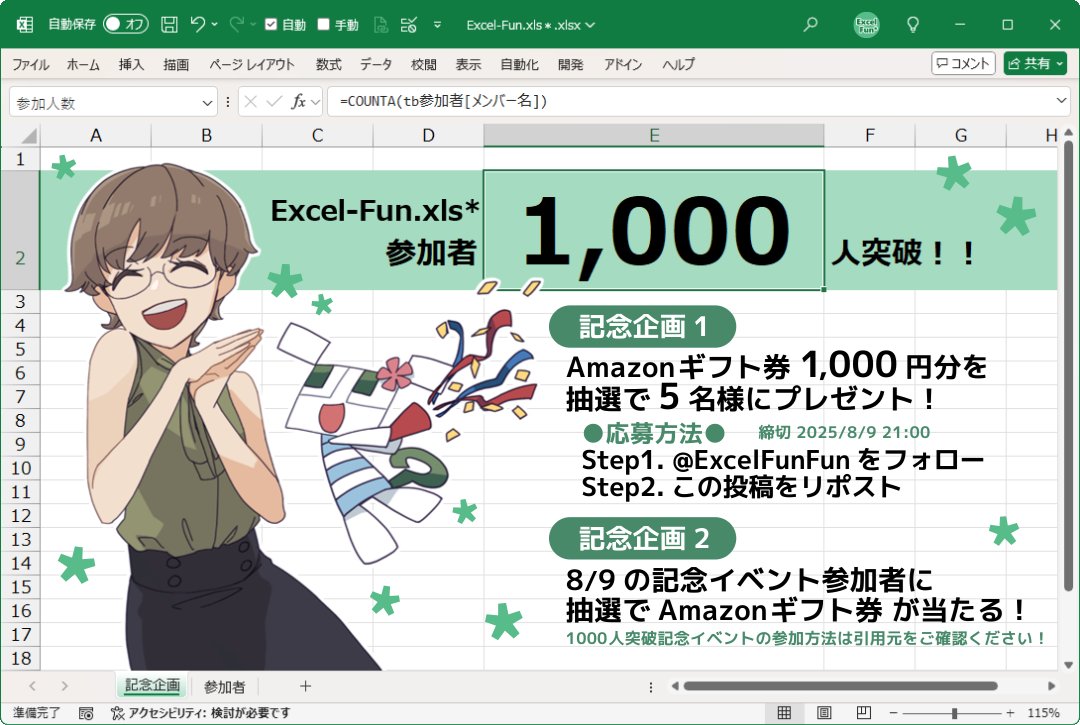Expand the formula bar chevron
Image resolution: width=1080 pixels, height=725 pixels.
click(x=1061, y=101)
